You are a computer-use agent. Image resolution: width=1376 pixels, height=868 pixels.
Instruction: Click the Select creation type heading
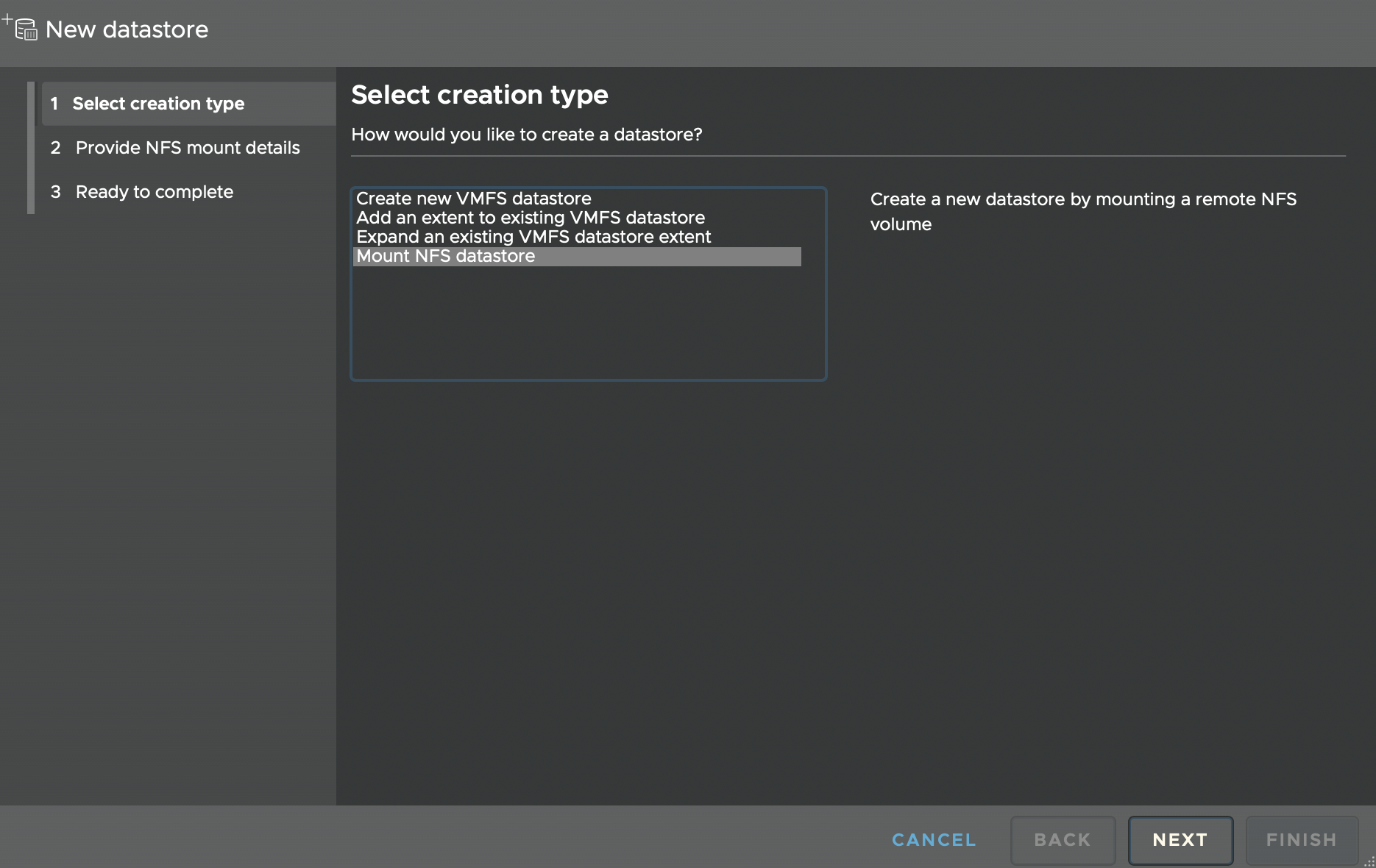click(x=480, y=94)
